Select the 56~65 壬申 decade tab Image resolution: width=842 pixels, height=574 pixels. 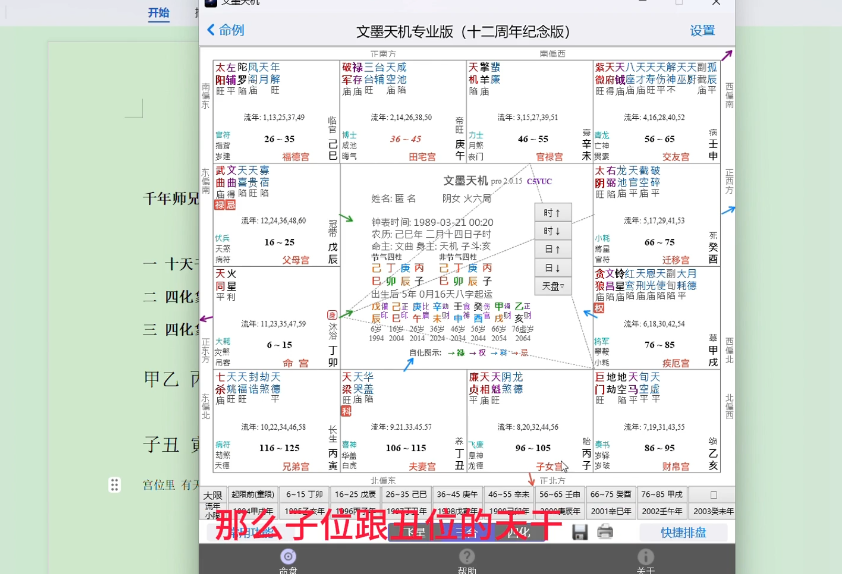tap(560, 495)
